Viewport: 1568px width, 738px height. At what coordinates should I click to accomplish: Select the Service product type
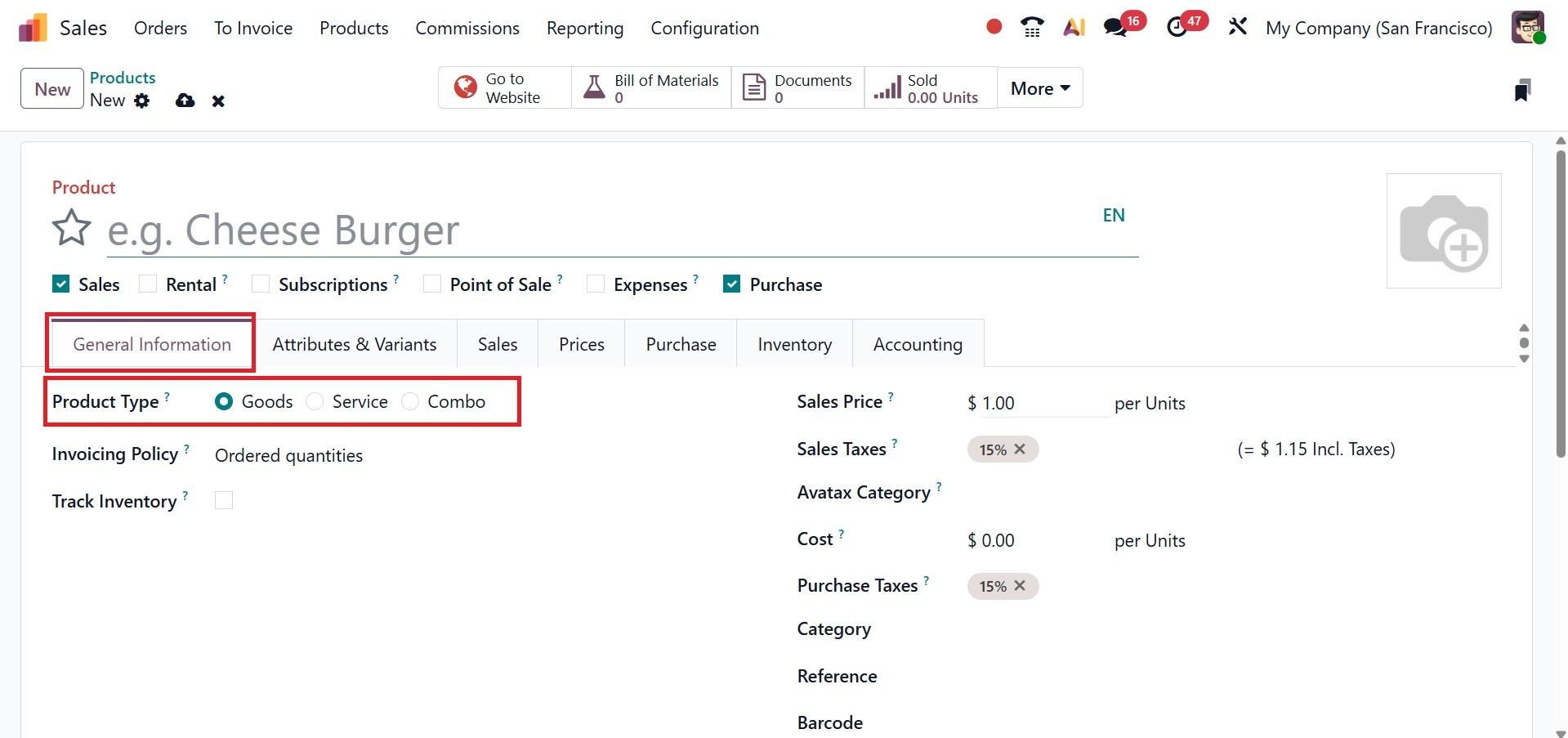(x=315, y=402)
